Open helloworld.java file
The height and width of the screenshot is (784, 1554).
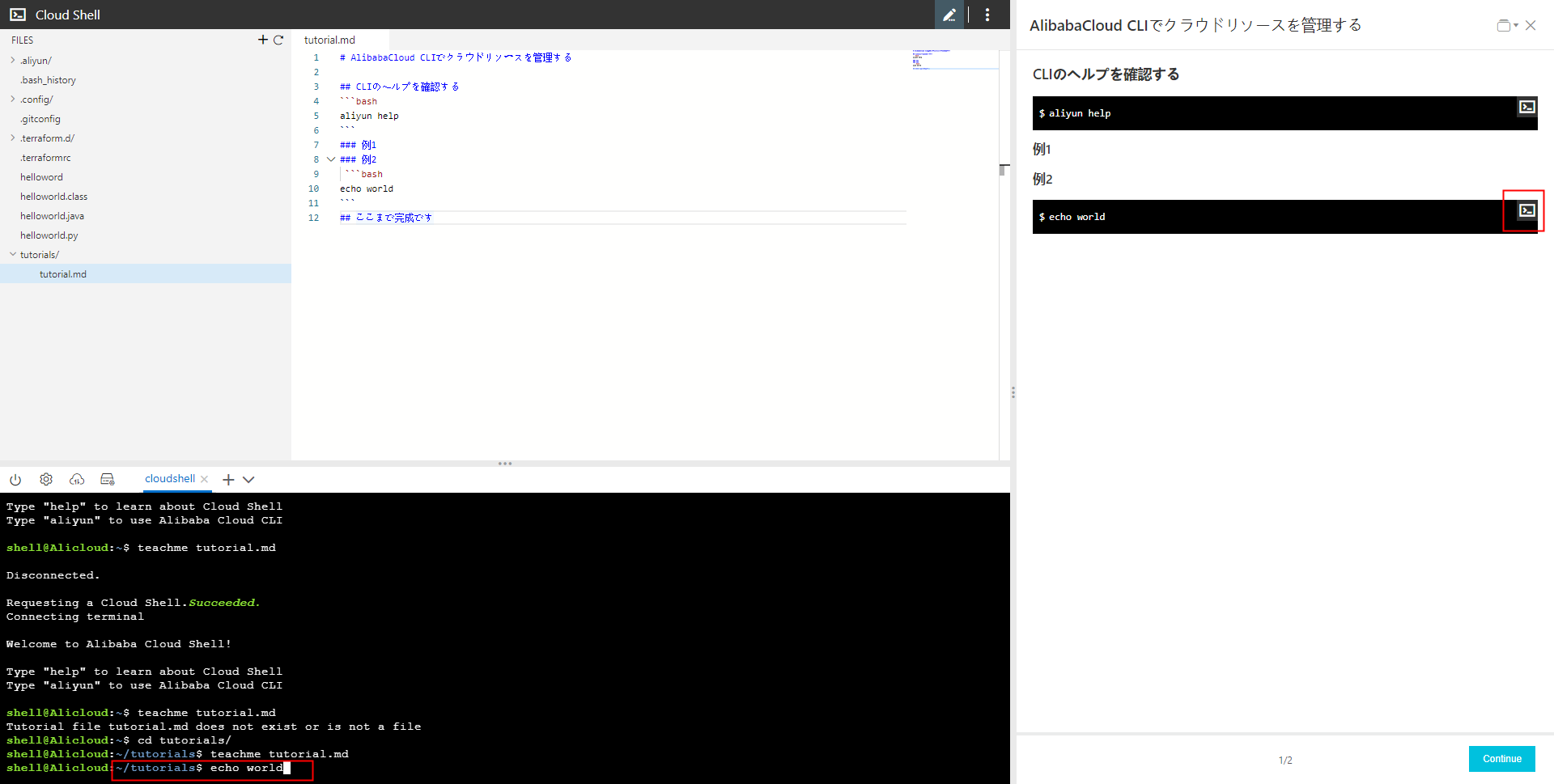pyautogui.click(x=52, y=216)
